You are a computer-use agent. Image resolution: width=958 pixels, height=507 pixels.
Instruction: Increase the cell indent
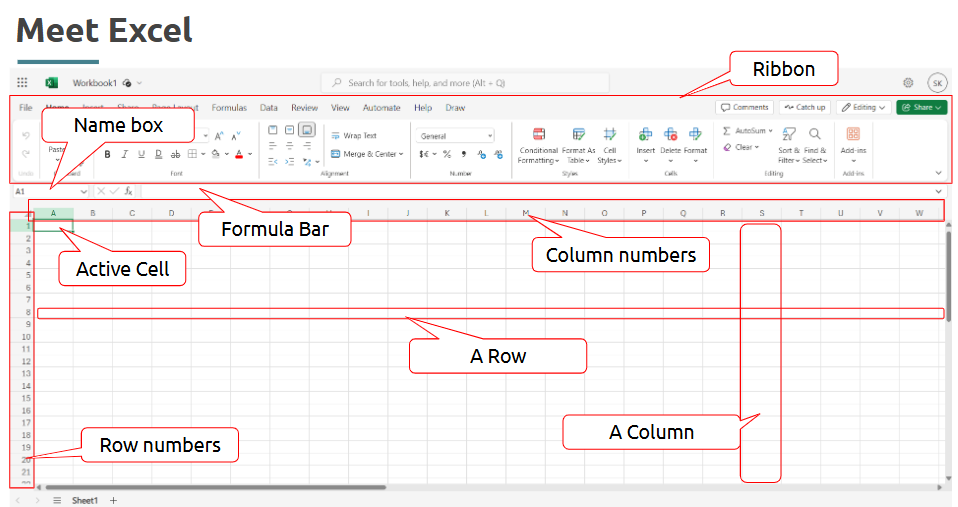tap(290, 161)
